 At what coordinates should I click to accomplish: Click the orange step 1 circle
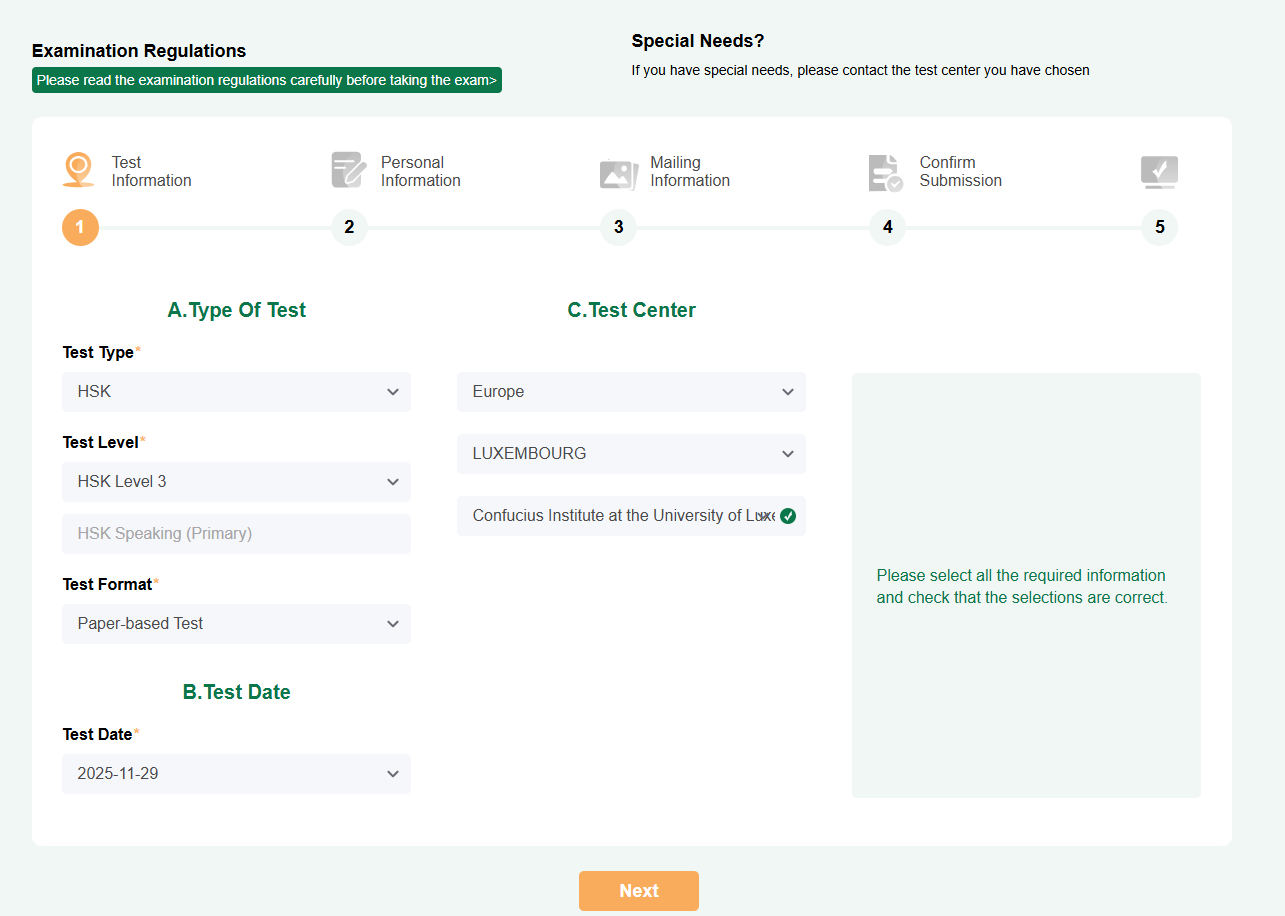[x=80, y=227]
